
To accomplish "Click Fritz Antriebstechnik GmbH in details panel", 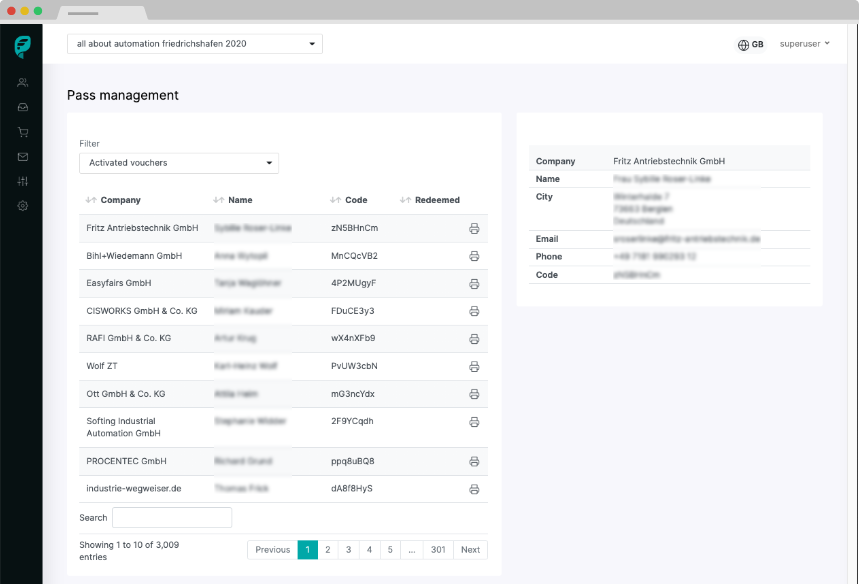I will pyautogui.click(x=669, y=161).
